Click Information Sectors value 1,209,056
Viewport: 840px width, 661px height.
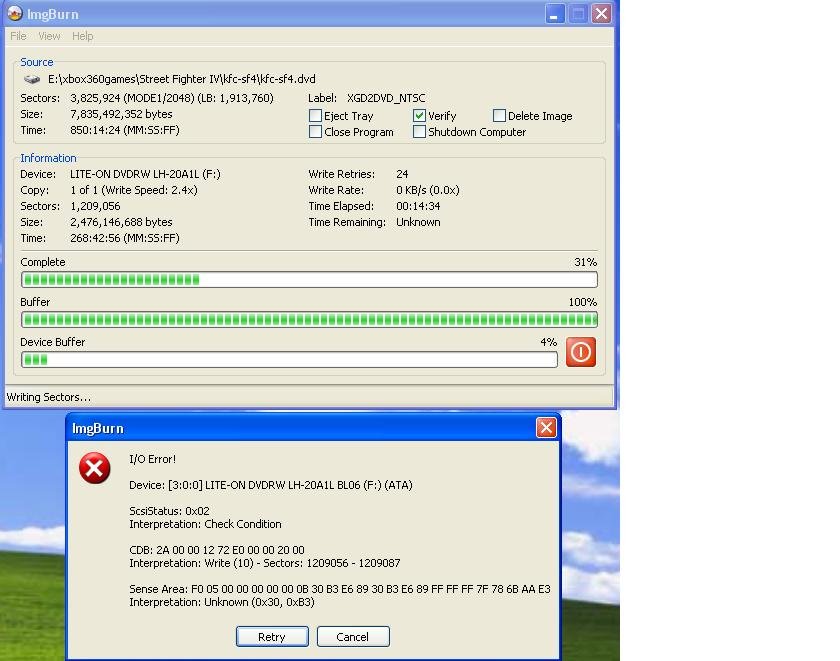coord(95,206)
